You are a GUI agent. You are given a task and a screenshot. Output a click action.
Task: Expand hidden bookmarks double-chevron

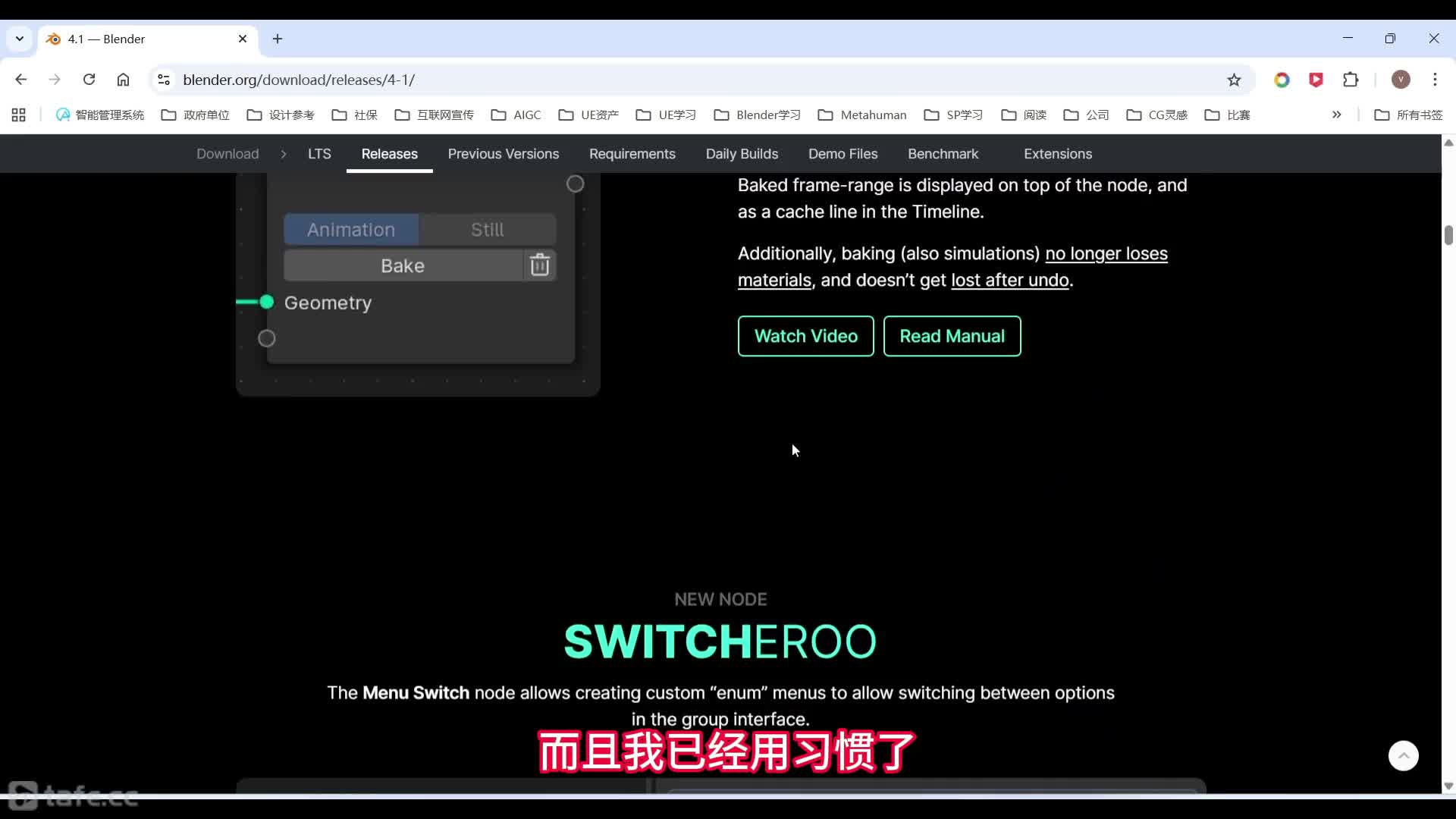pyautogui.click(x=1336, y=115)
